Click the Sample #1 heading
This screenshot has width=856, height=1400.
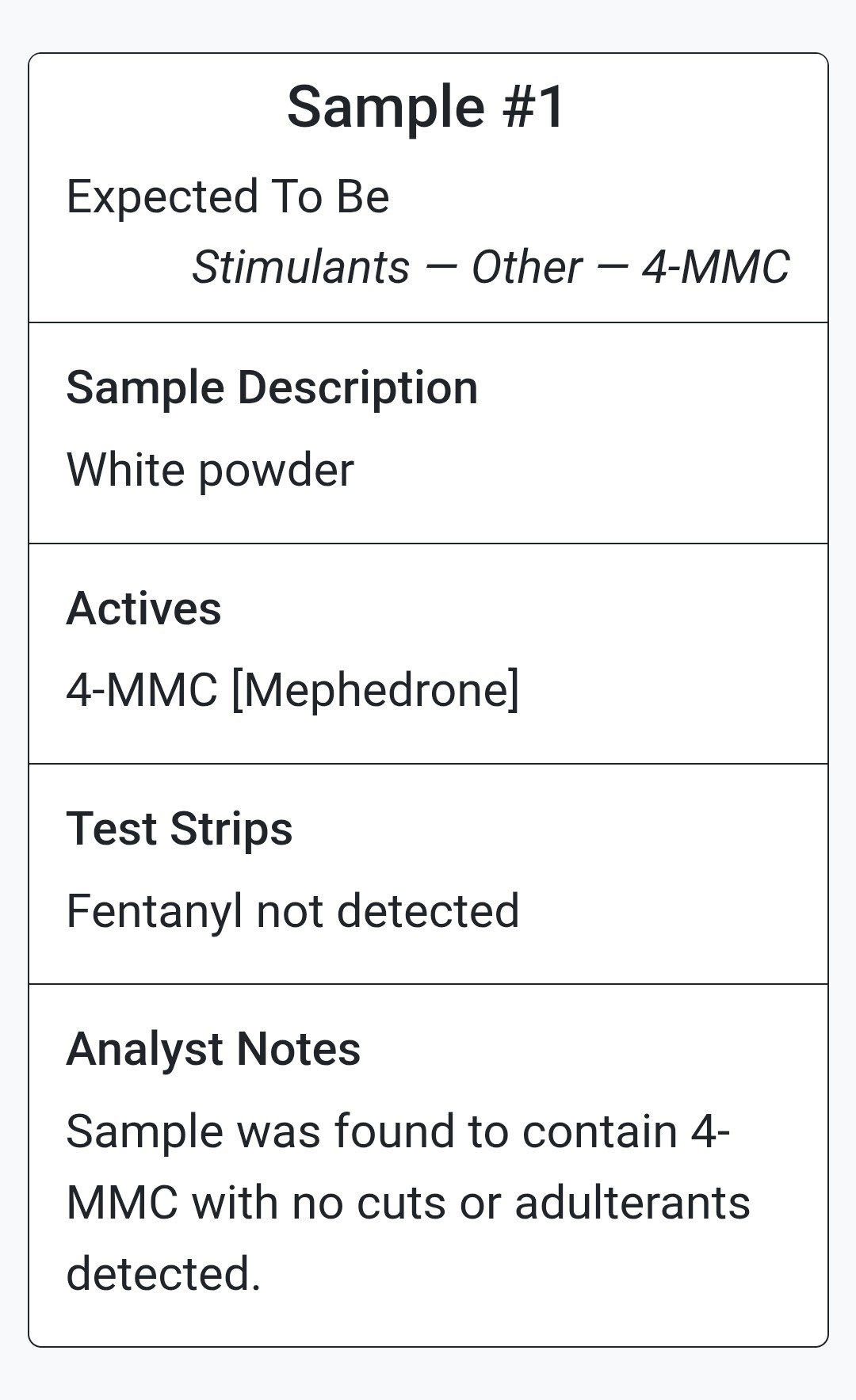[426, 106]
